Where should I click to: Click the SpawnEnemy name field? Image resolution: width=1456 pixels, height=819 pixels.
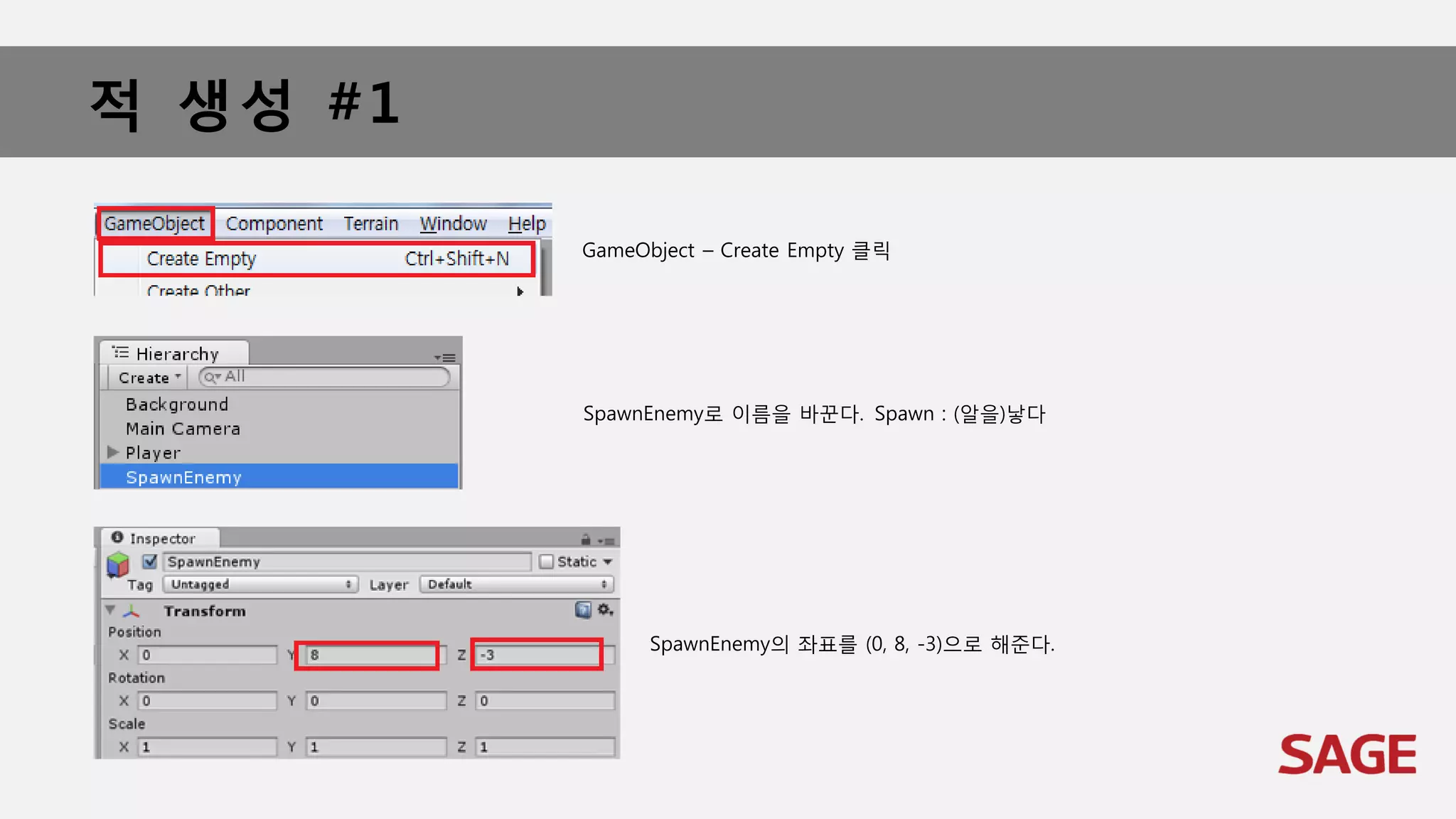coord(348,562)
